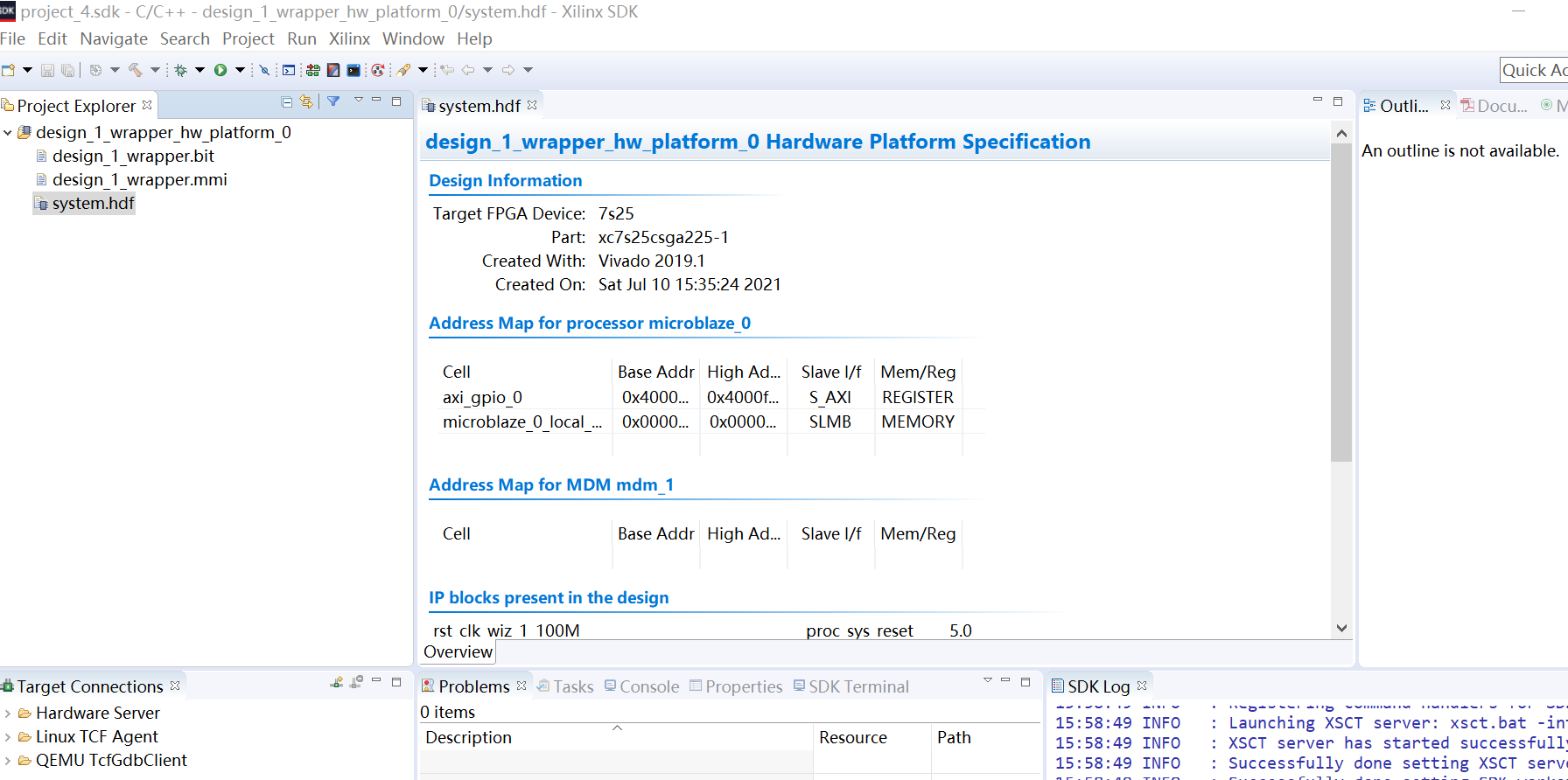The width and height of the screenshot is (1568, 780).
Task: Open the Search flashlight dropdown arrow
Action: [423, 70]
